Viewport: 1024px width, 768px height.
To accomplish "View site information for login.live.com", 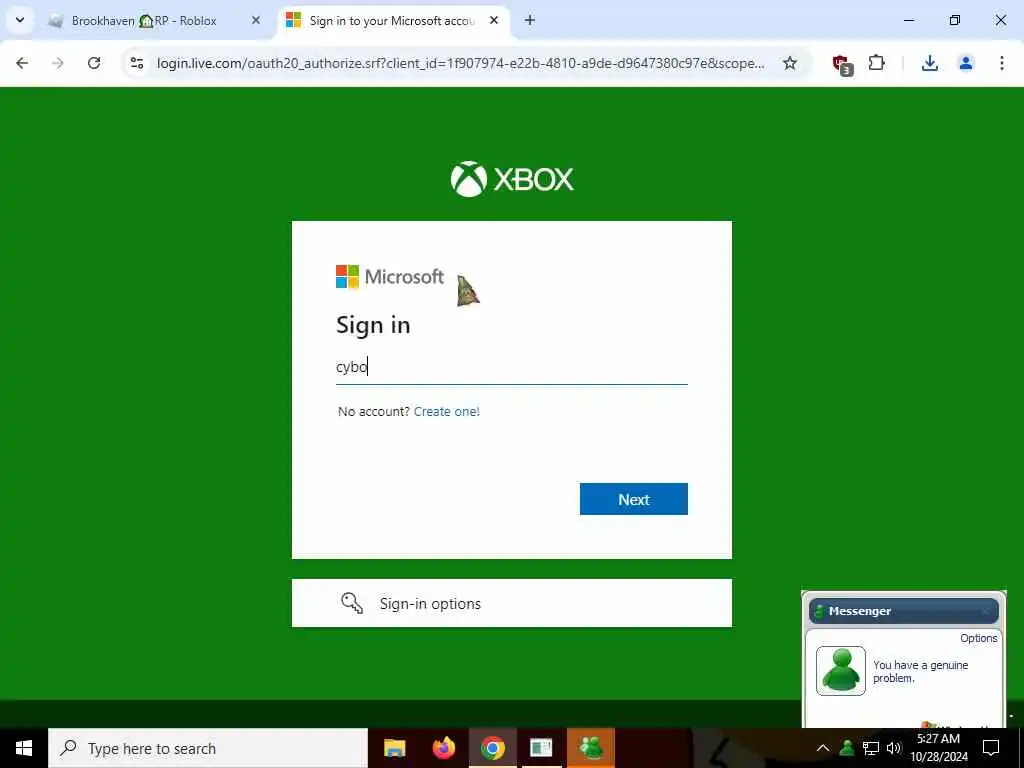I will [x=136, y=63].
